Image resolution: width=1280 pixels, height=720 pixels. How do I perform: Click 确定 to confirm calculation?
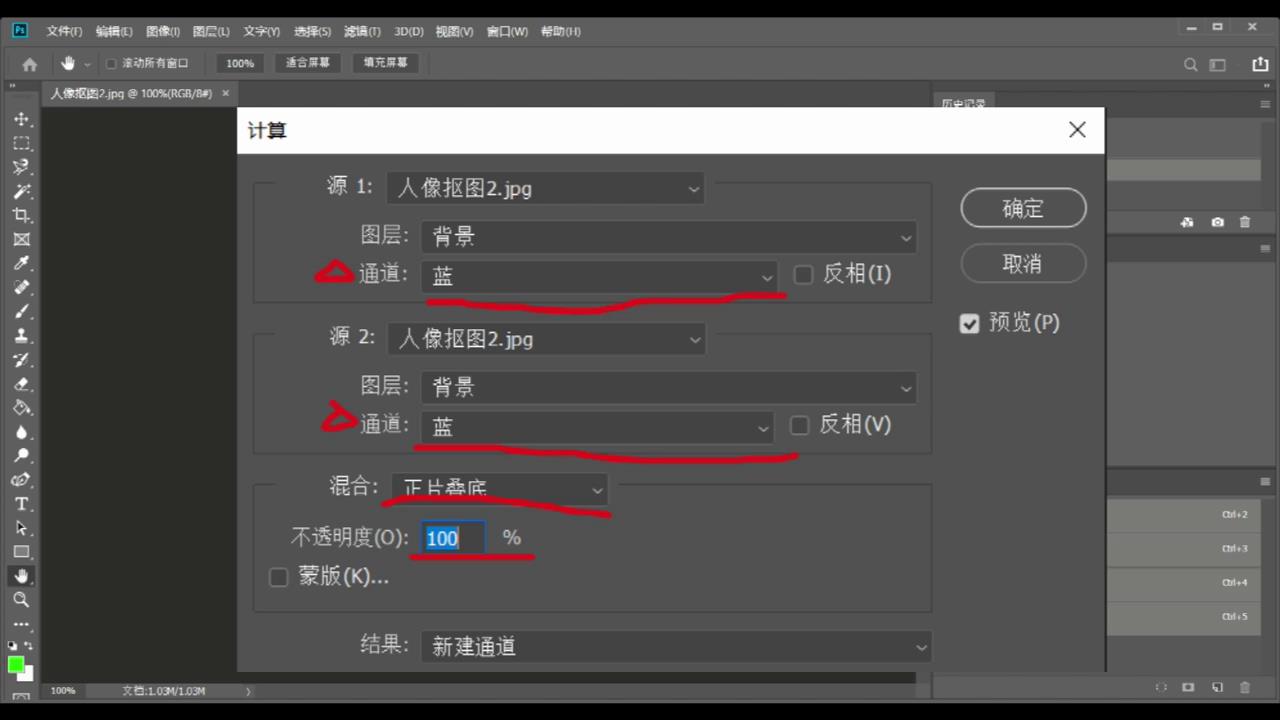pyautogui.click(x=1023, y=208)
